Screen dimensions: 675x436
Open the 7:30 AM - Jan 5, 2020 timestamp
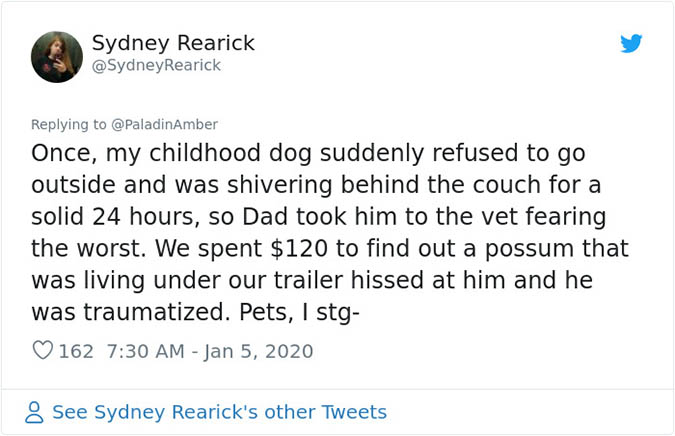click(209, 351)
